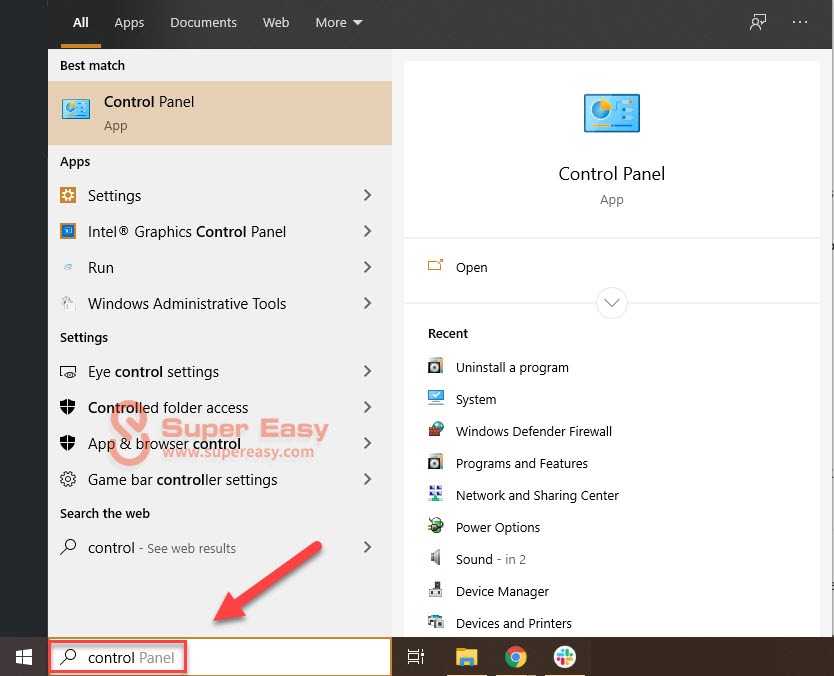
Task: Click the Windows Administrative Tools icon
Action: tap(68, 303)
